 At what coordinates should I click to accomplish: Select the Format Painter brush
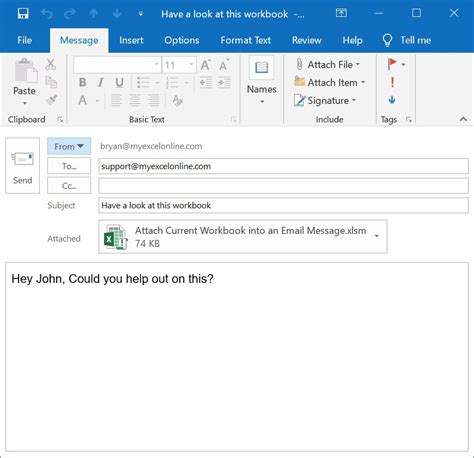coord(51,100)
